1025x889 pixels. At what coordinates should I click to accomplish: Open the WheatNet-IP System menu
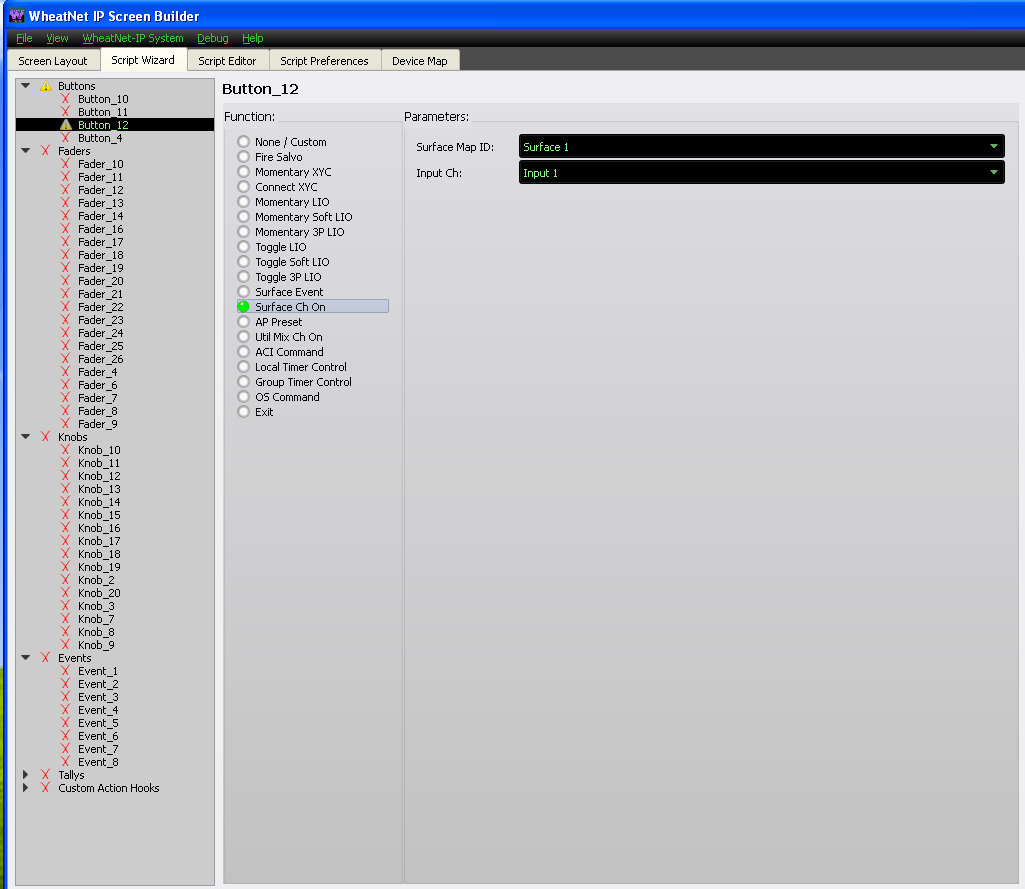click(133, 38)
